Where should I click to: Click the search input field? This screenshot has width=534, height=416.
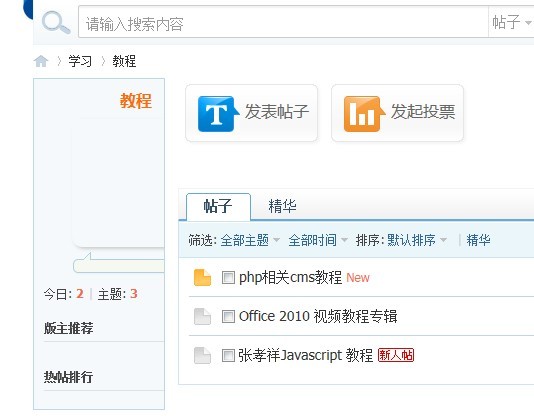pos(283,22)
